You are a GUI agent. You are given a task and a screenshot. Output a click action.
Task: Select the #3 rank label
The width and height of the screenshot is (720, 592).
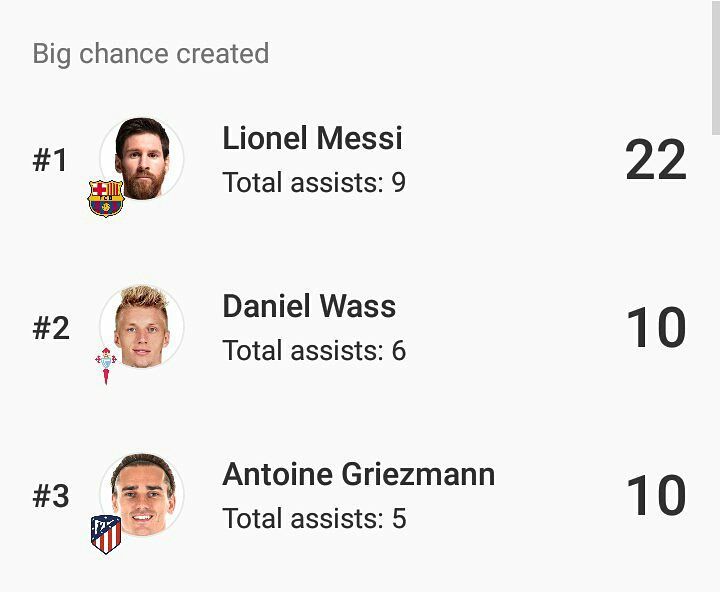51,496
